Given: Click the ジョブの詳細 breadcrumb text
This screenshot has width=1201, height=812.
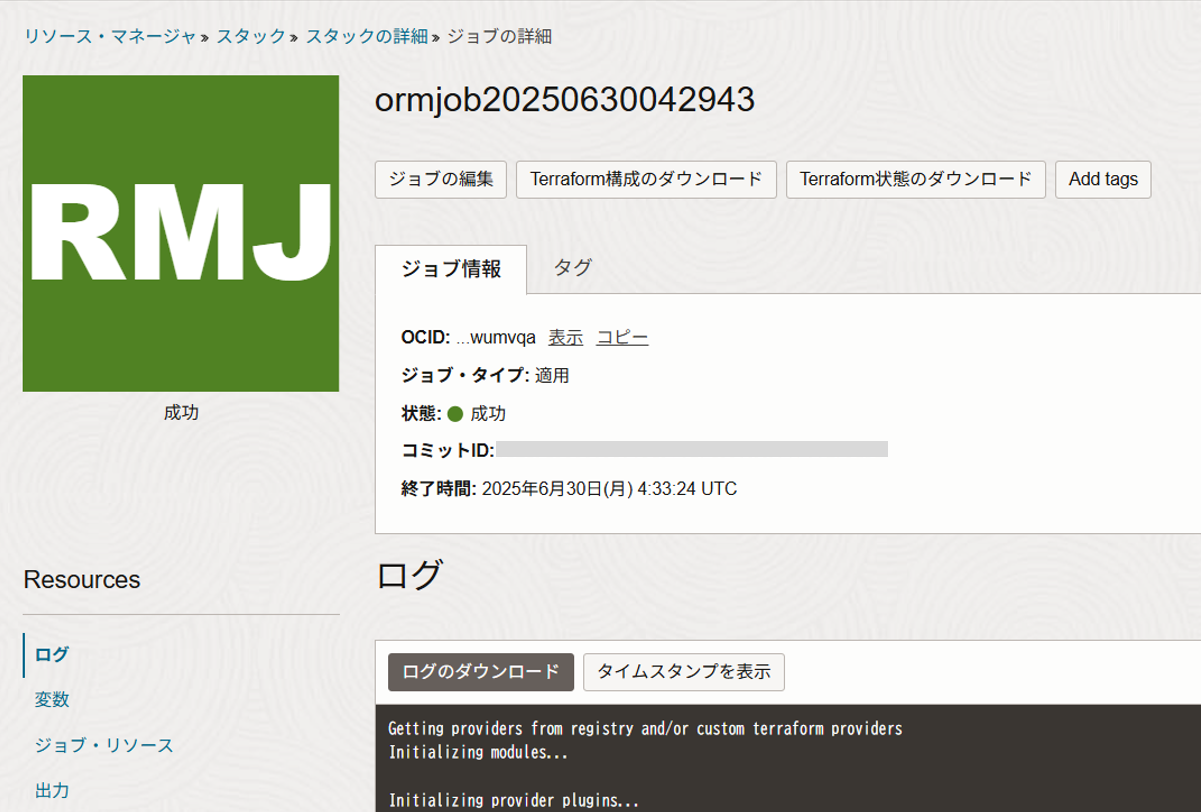Looking at the screenshot, I should tap(499, 36).
